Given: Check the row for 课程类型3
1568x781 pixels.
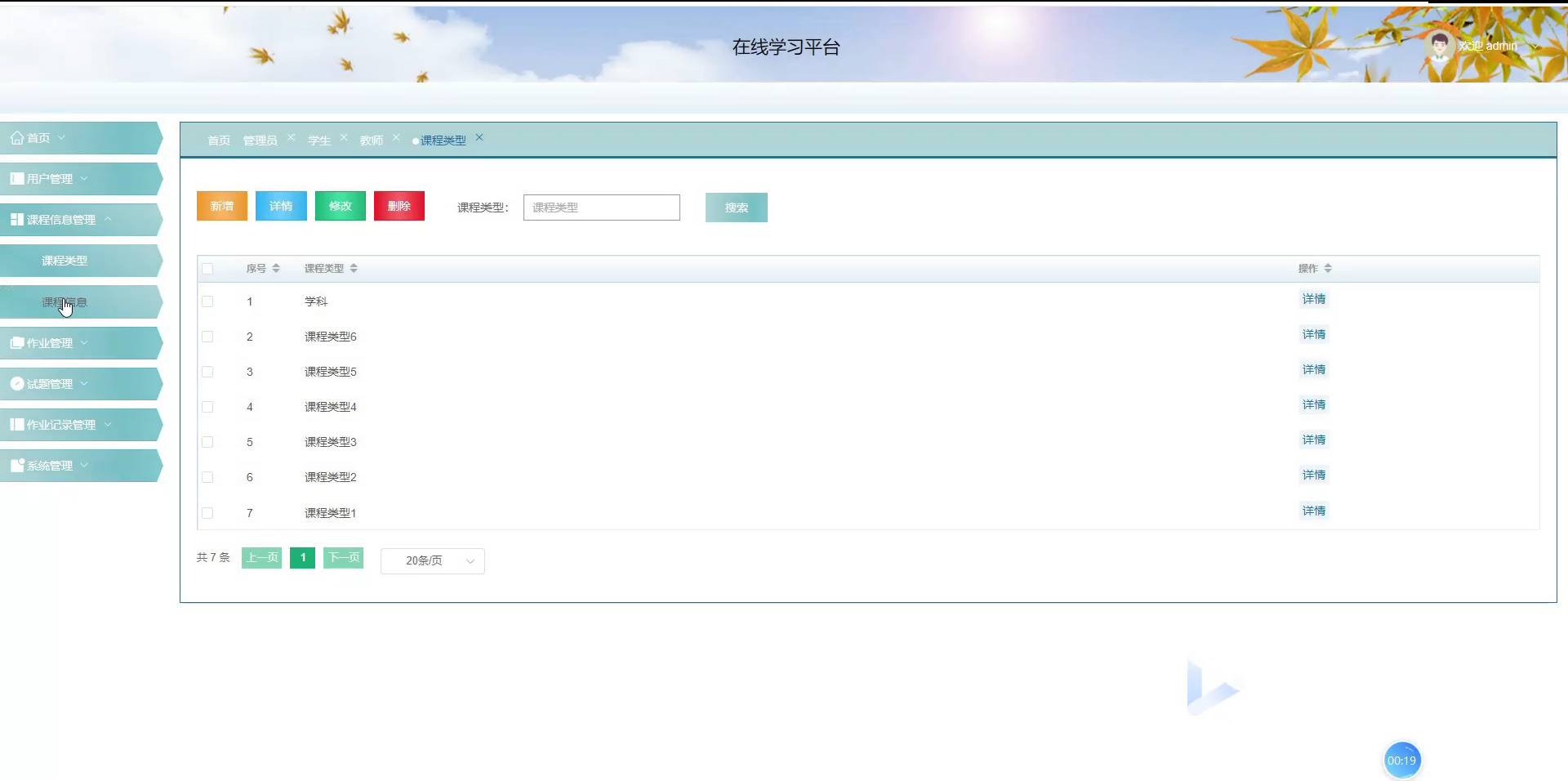Looking at the screenshot, I should [207, 442].
